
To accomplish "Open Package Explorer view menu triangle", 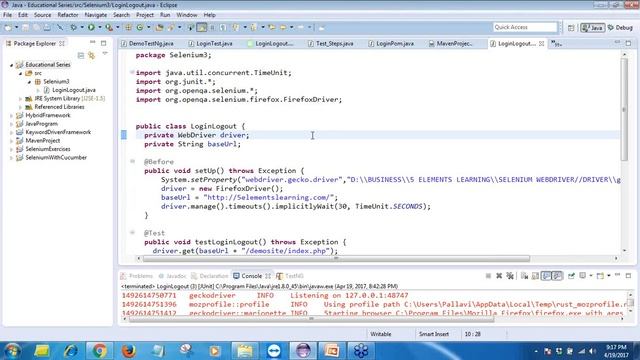I will tap(105, 54).
